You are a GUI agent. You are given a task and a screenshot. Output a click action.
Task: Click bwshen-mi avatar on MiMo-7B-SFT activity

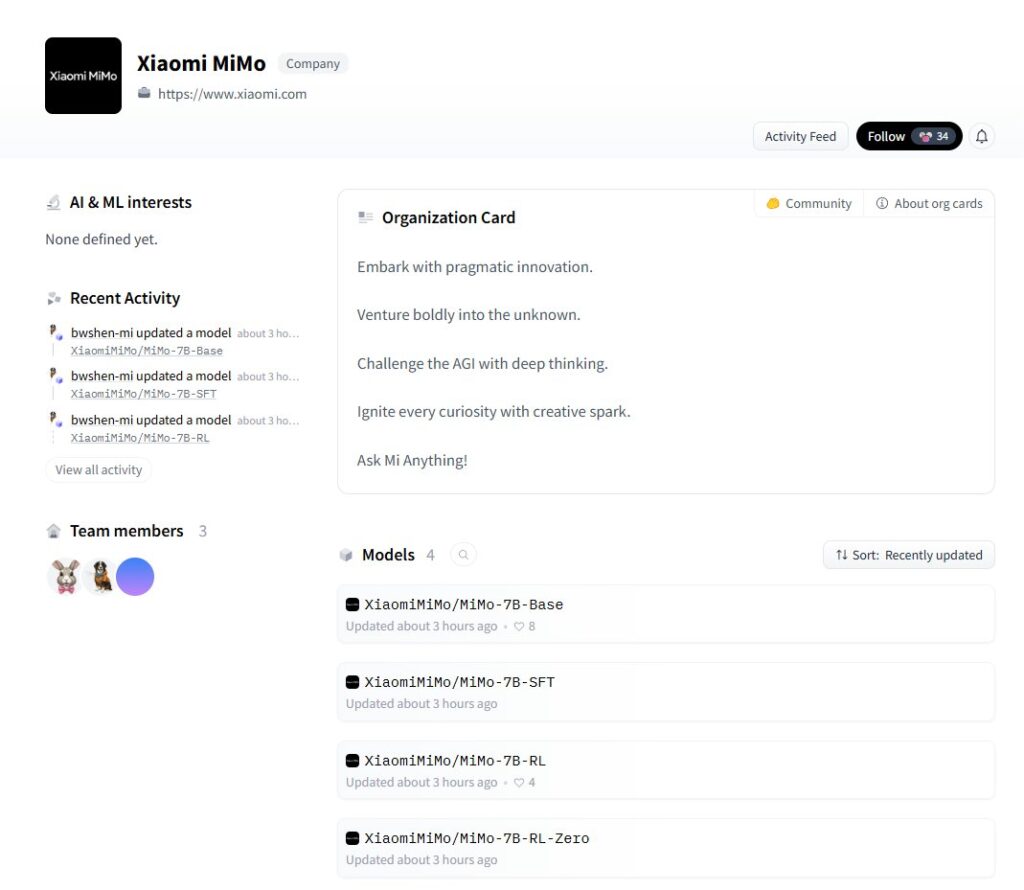(56, 375)
